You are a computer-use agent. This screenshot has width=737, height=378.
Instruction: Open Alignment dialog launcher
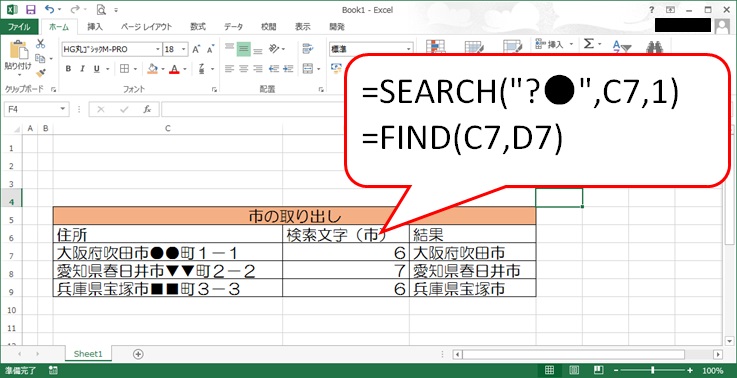321,89
